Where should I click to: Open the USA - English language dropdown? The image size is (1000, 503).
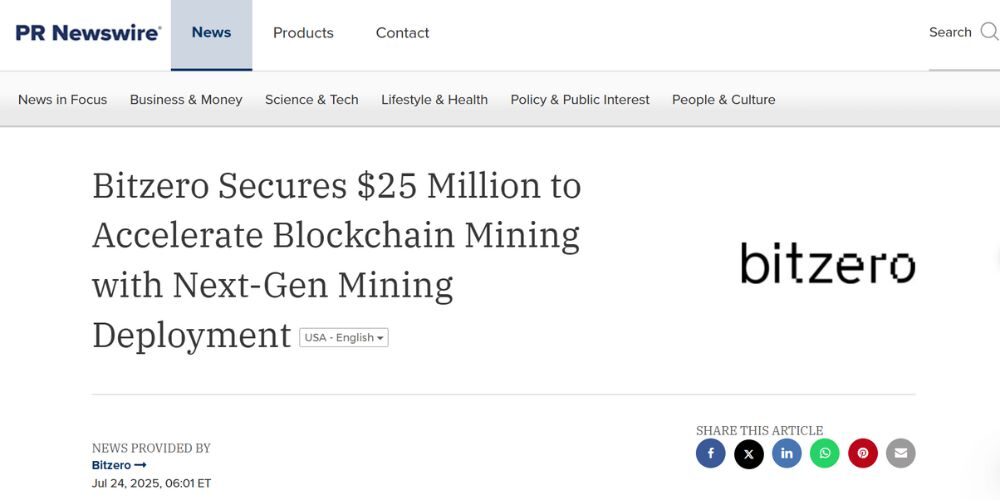pyautogui.click(x=344, y=338)
